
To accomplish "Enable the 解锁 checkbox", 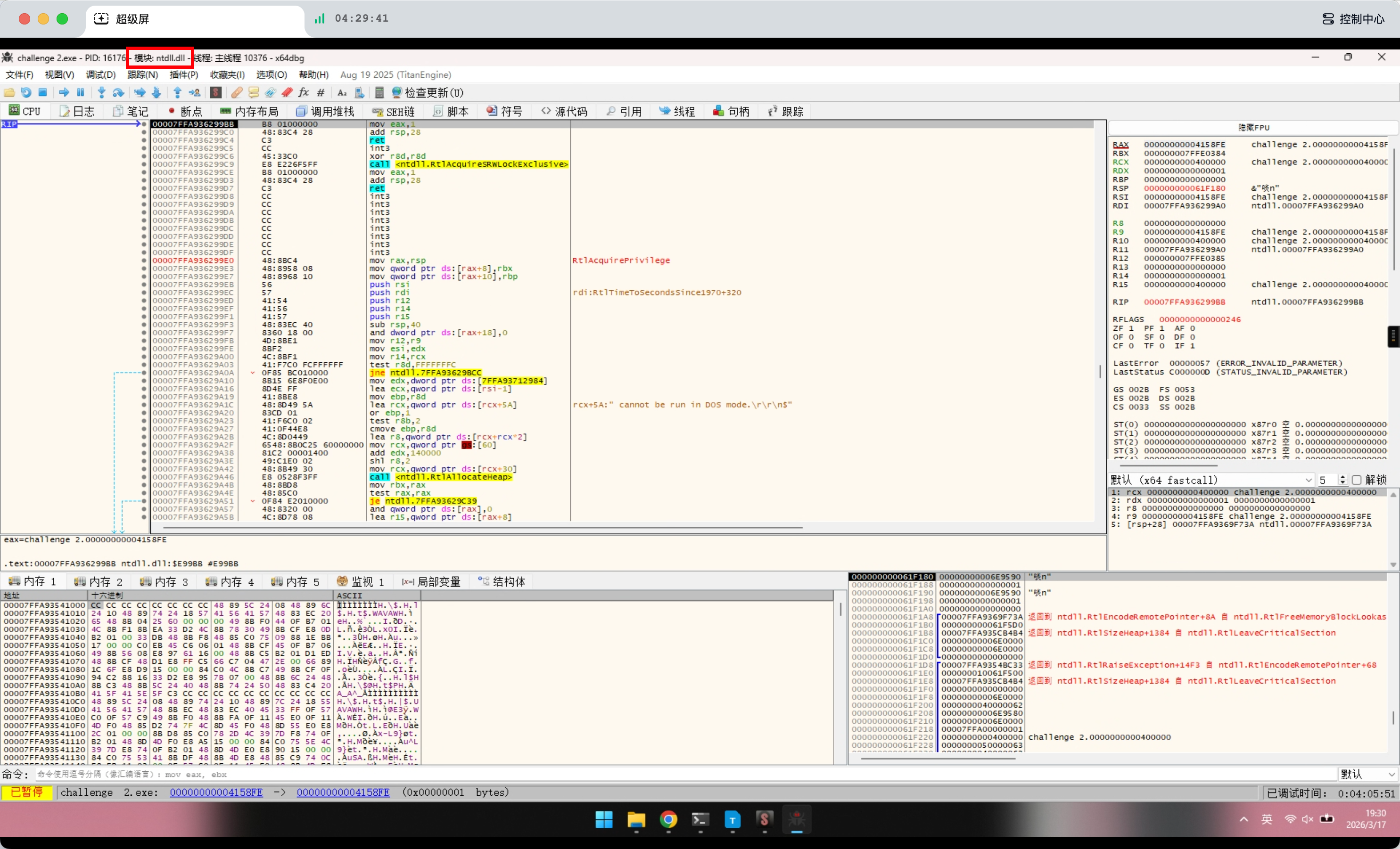I will pyautogui.click(x=1357, y=480).
